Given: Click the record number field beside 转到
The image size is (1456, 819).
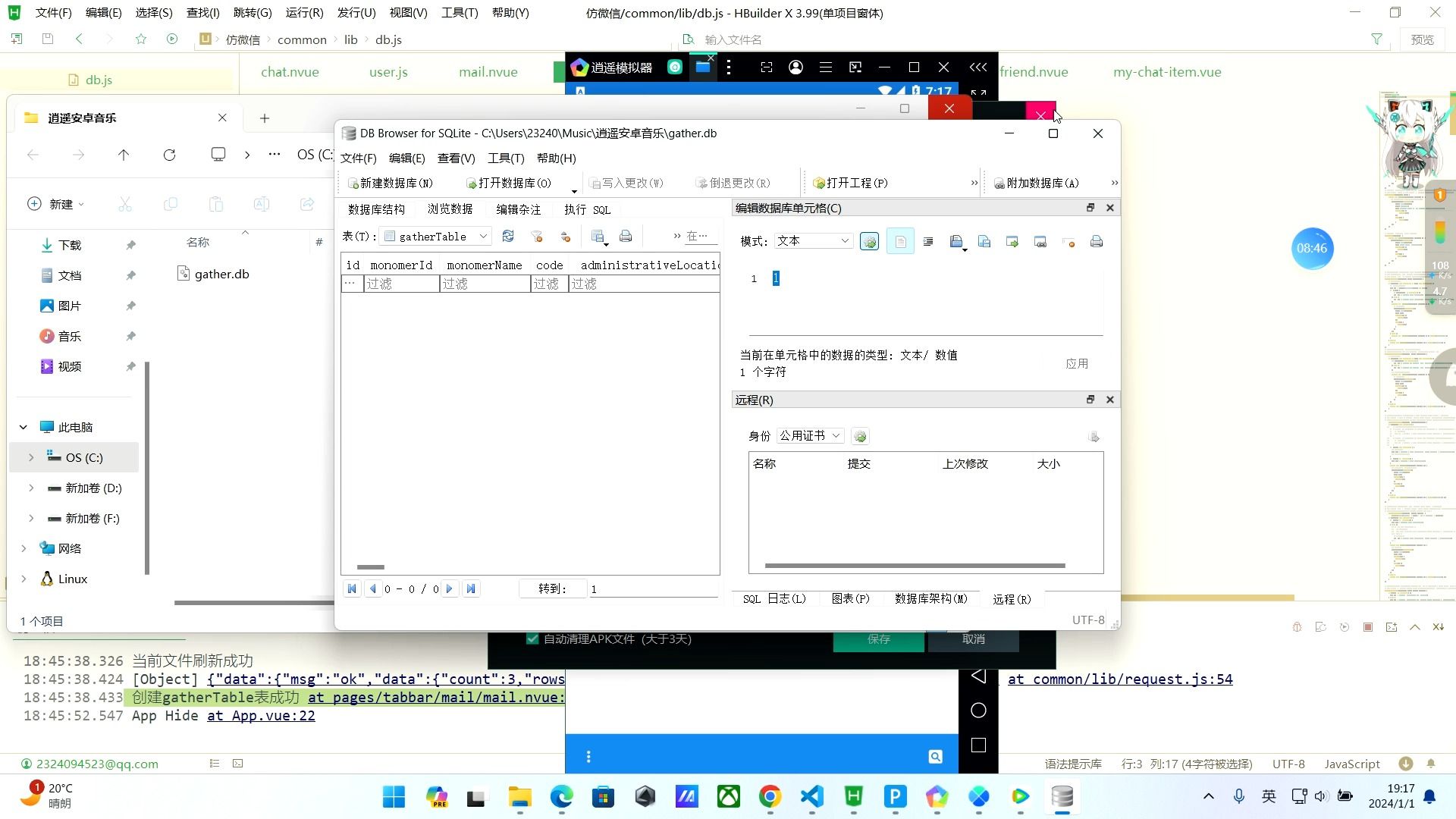Looking at the screenshot, I should (x=653, y=589).
